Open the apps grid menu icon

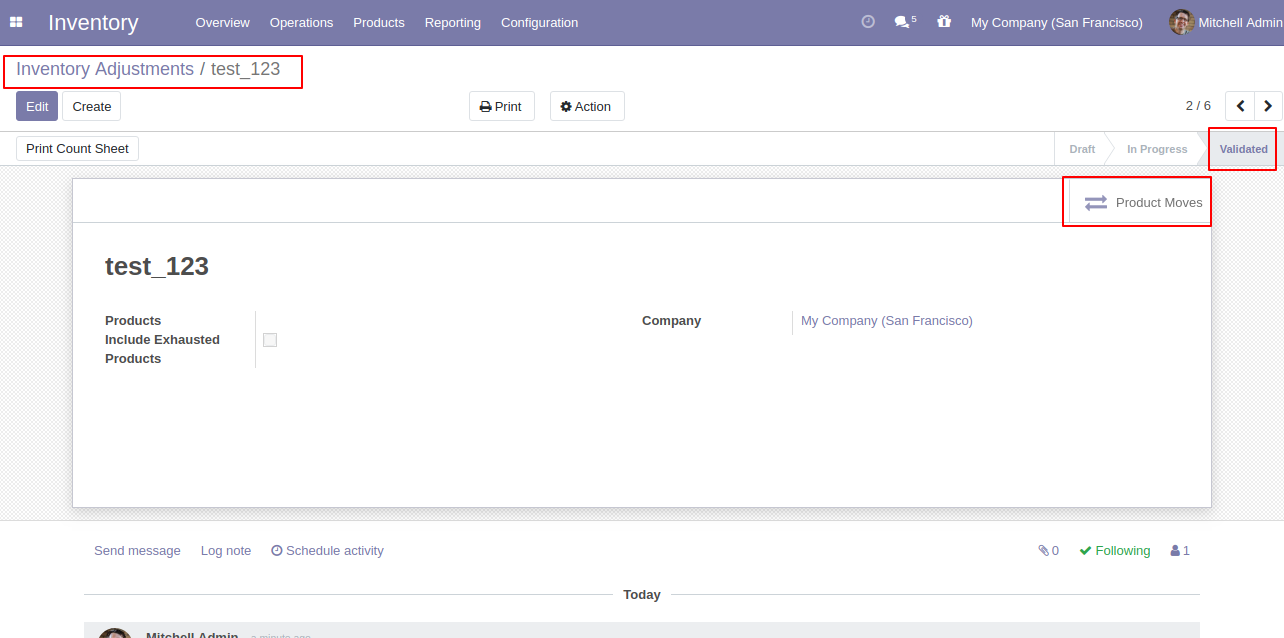tap(16, 22)
